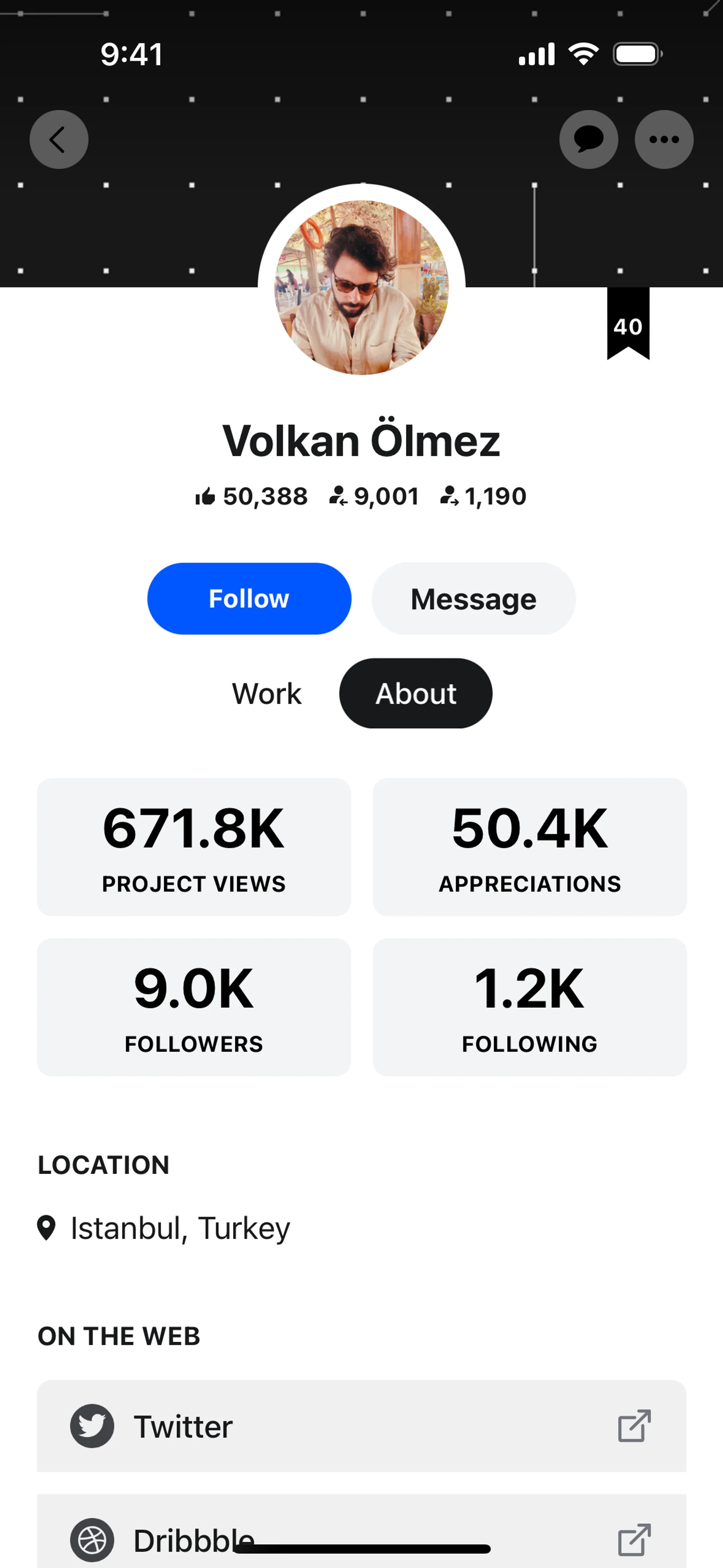The width and height of the screenshot is (723, 1568).
Task: Switch to the Work tab
Action: click(x=267, y=693)
